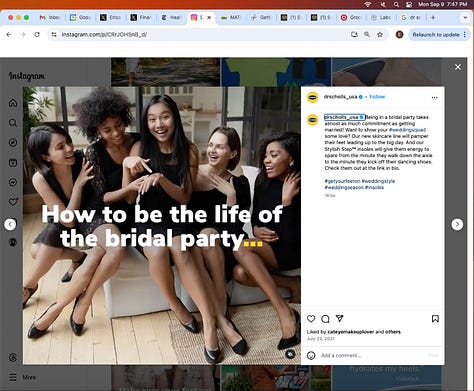
Task: Open the #weddingstyle hashtag
Action: point(378,181)
